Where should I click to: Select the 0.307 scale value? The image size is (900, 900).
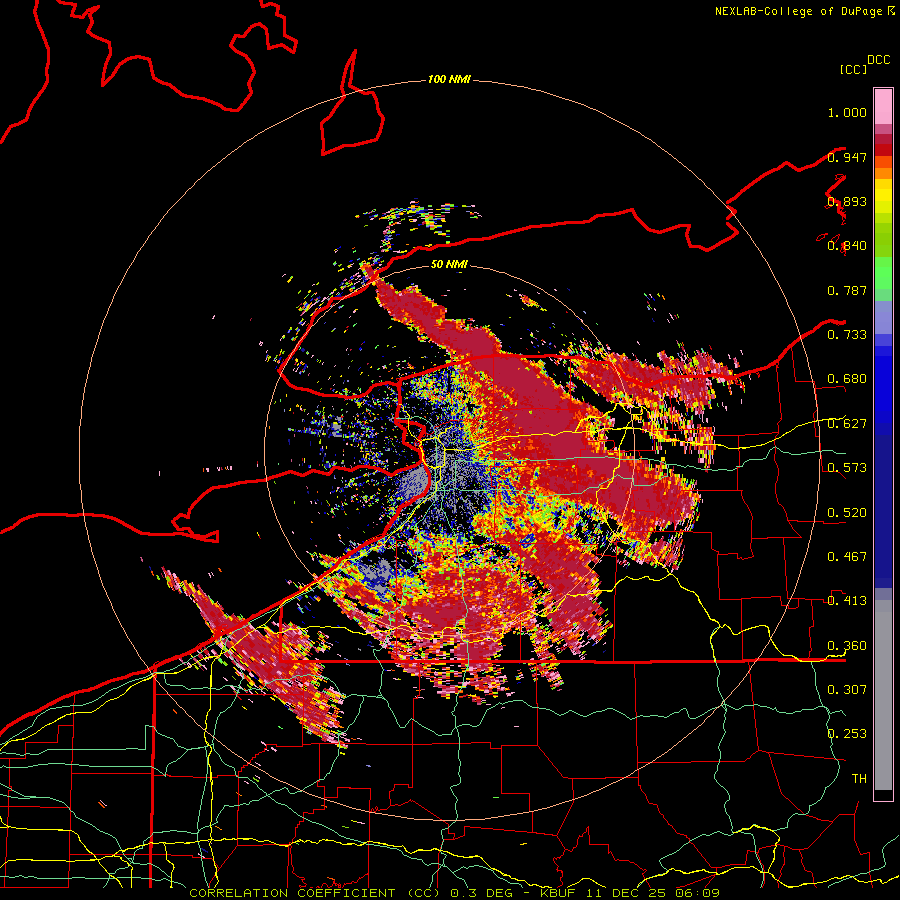pos(847,689)
